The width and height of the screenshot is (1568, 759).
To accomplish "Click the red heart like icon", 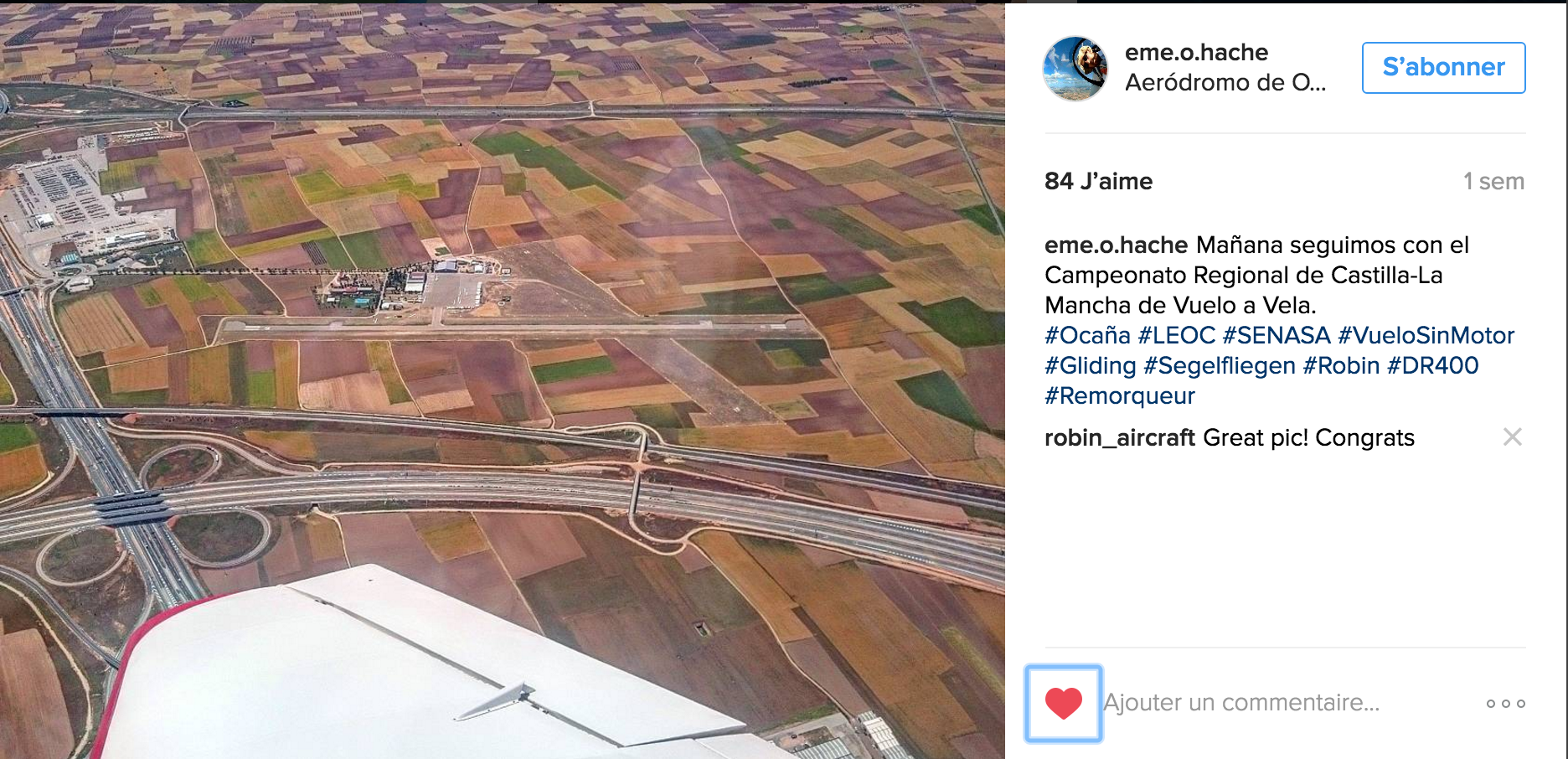I will (1064, 704).
